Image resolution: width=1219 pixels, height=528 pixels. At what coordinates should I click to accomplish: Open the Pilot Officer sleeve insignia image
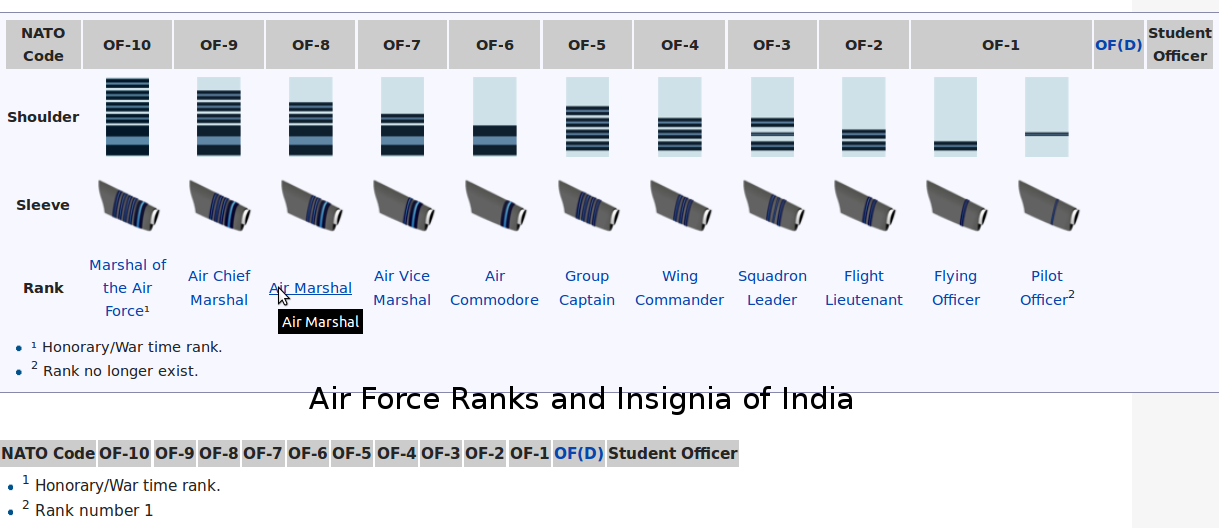[1048, 205]
